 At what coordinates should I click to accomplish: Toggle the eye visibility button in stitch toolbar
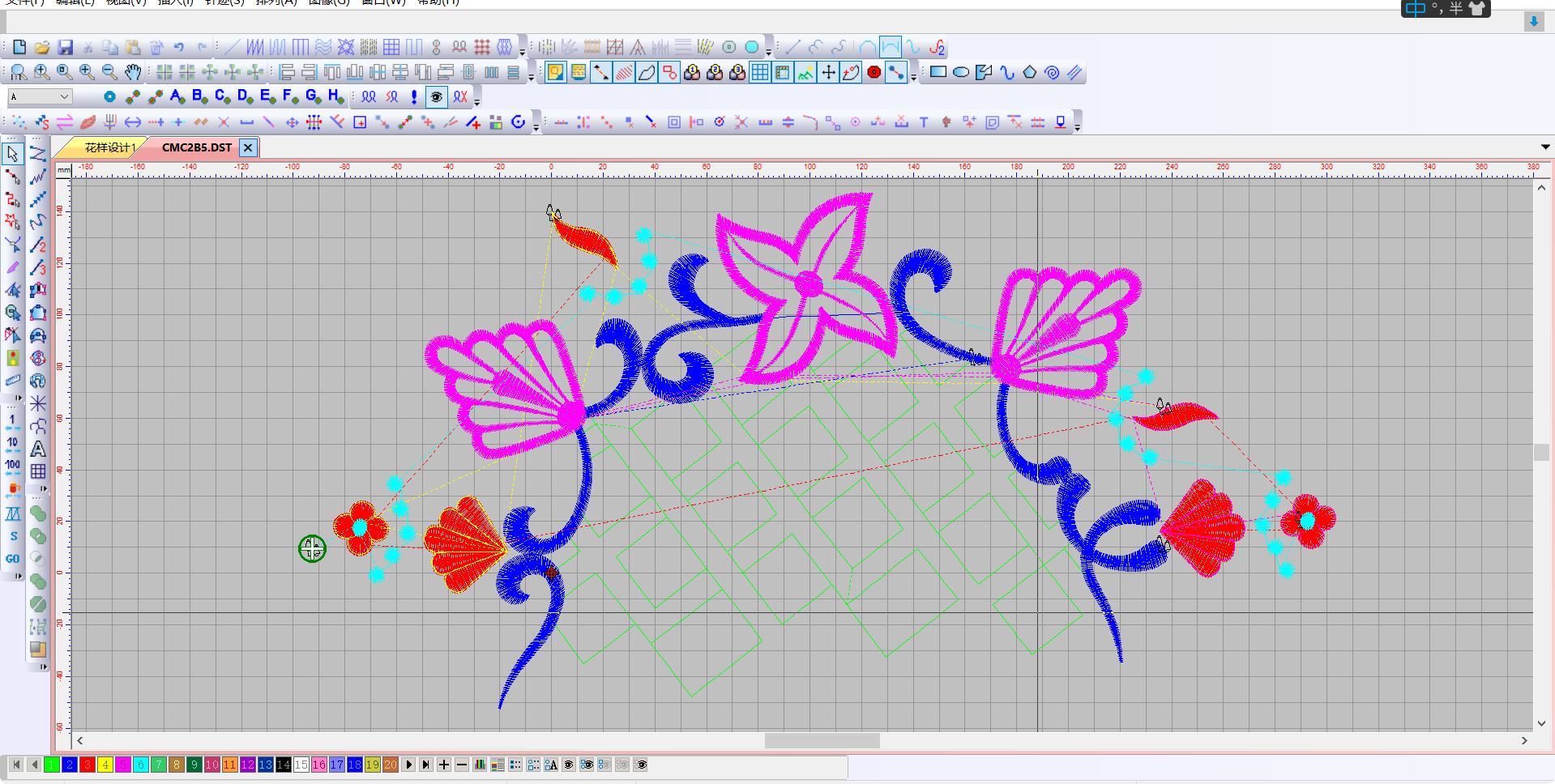coord(437,97)
